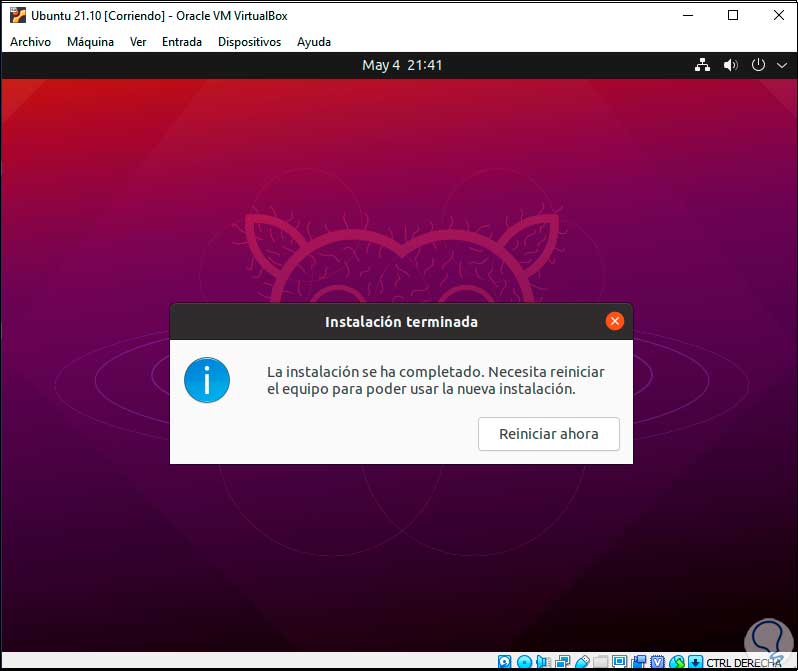The height and width of the screenshot is (671, 798).
Task: Maximize the VirtualBox window
Action: coord(733,15)
